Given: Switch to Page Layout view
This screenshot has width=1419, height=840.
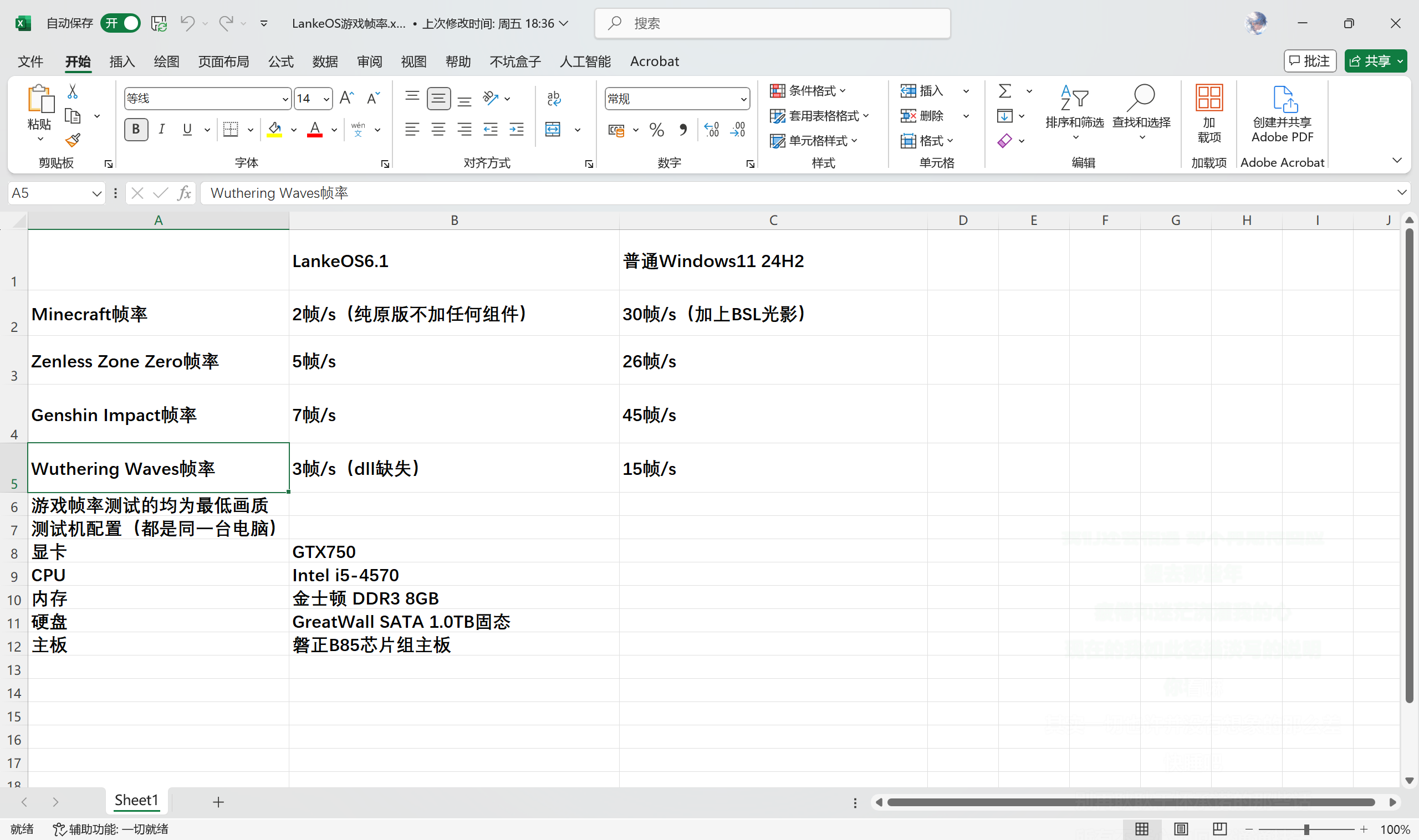Looking at the screenshot, I should coord(1181,829).
